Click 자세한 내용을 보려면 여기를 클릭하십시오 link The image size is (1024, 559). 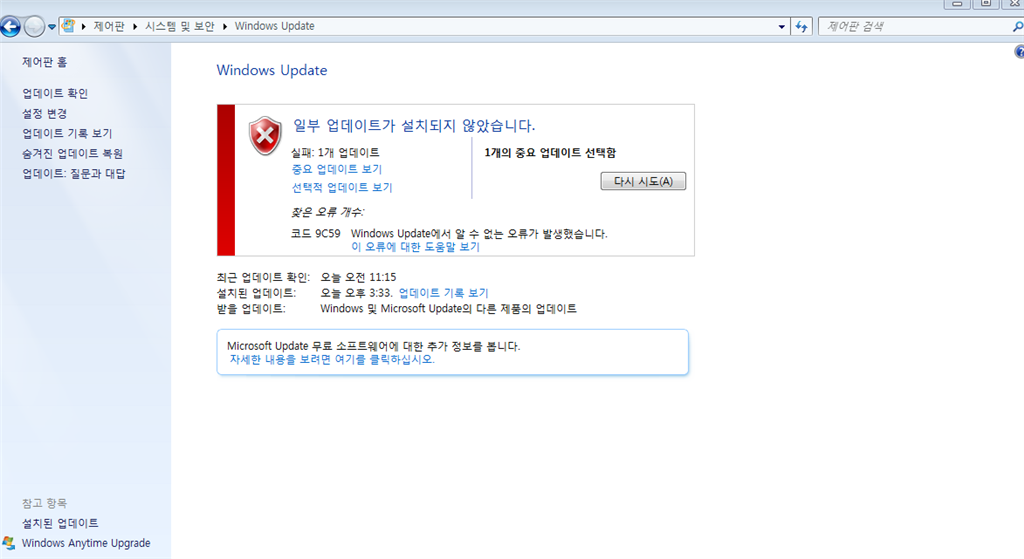pyautogui.click(x=332, y=360)
